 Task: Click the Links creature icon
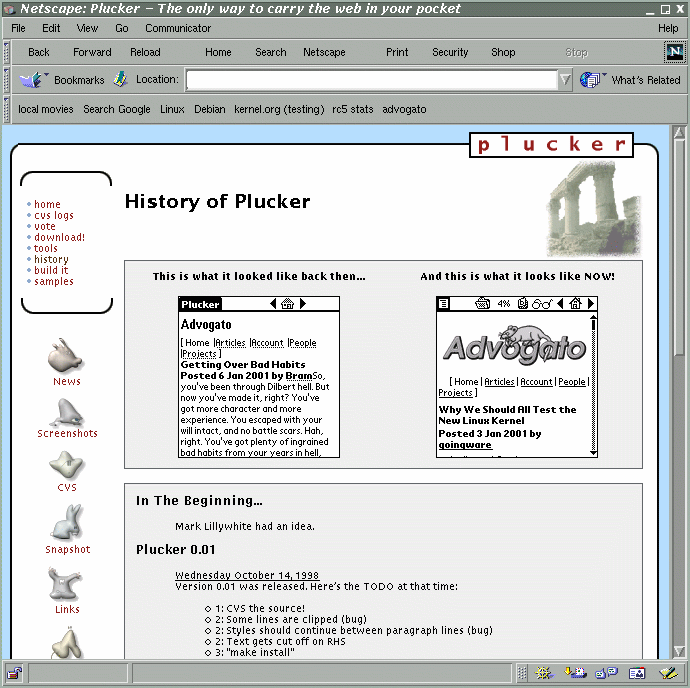click(x=65, y=585)
